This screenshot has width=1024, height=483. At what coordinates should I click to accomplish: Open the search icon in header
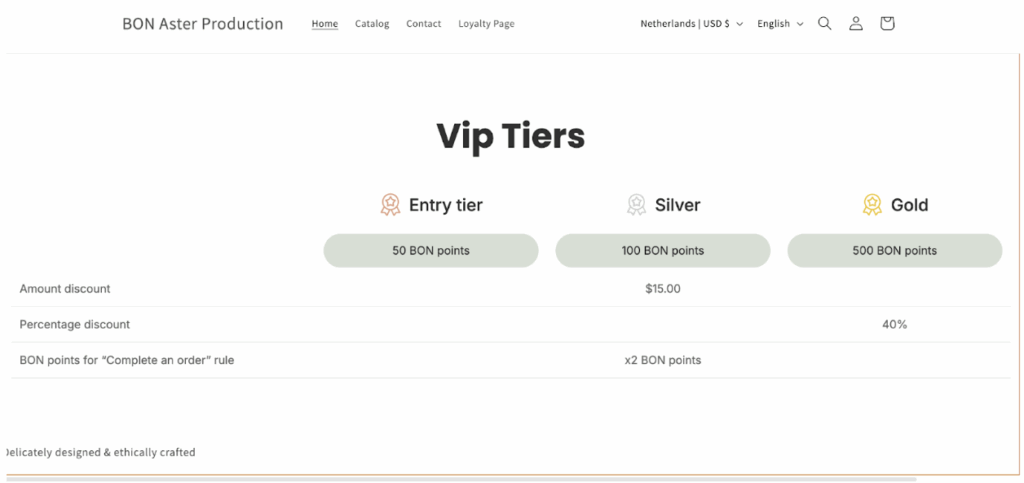tap(825, 24)
